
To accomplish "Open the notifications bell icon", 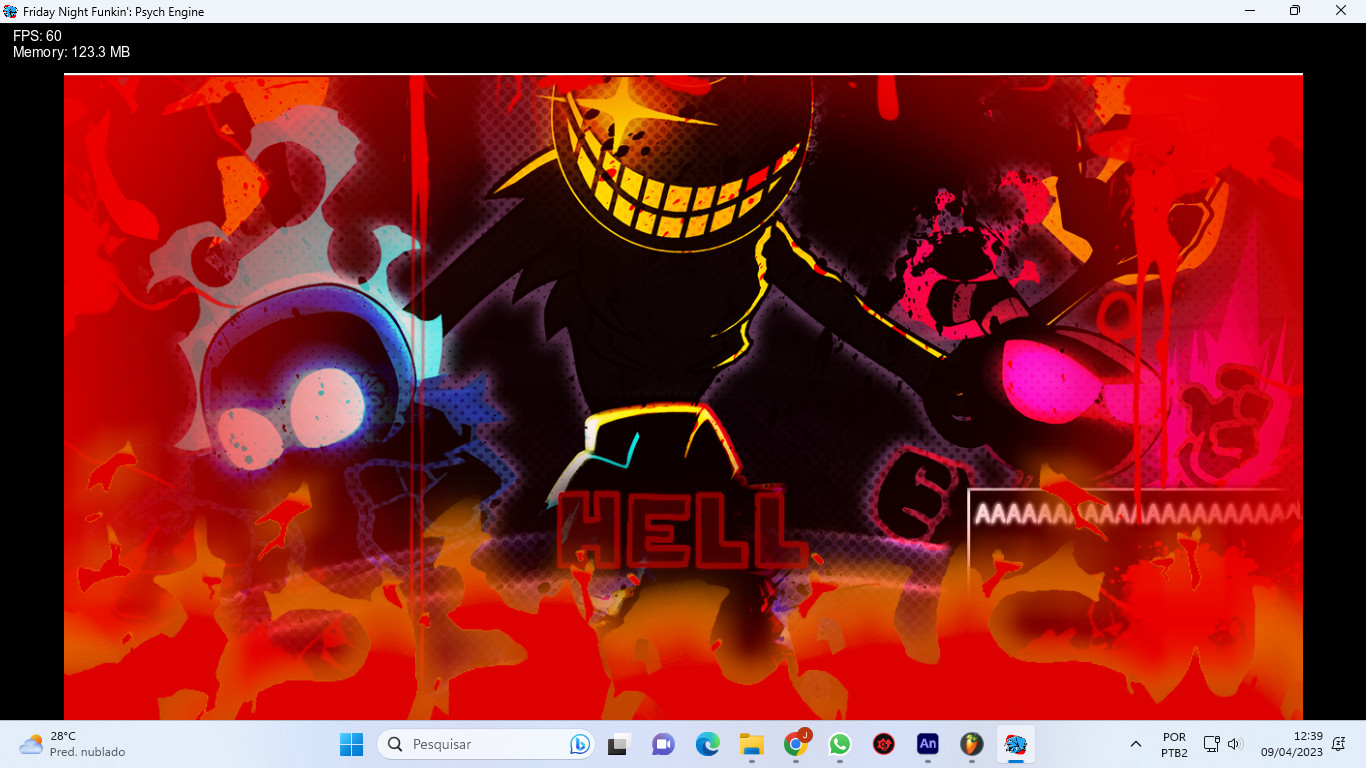I will [x=1339, y=744].
